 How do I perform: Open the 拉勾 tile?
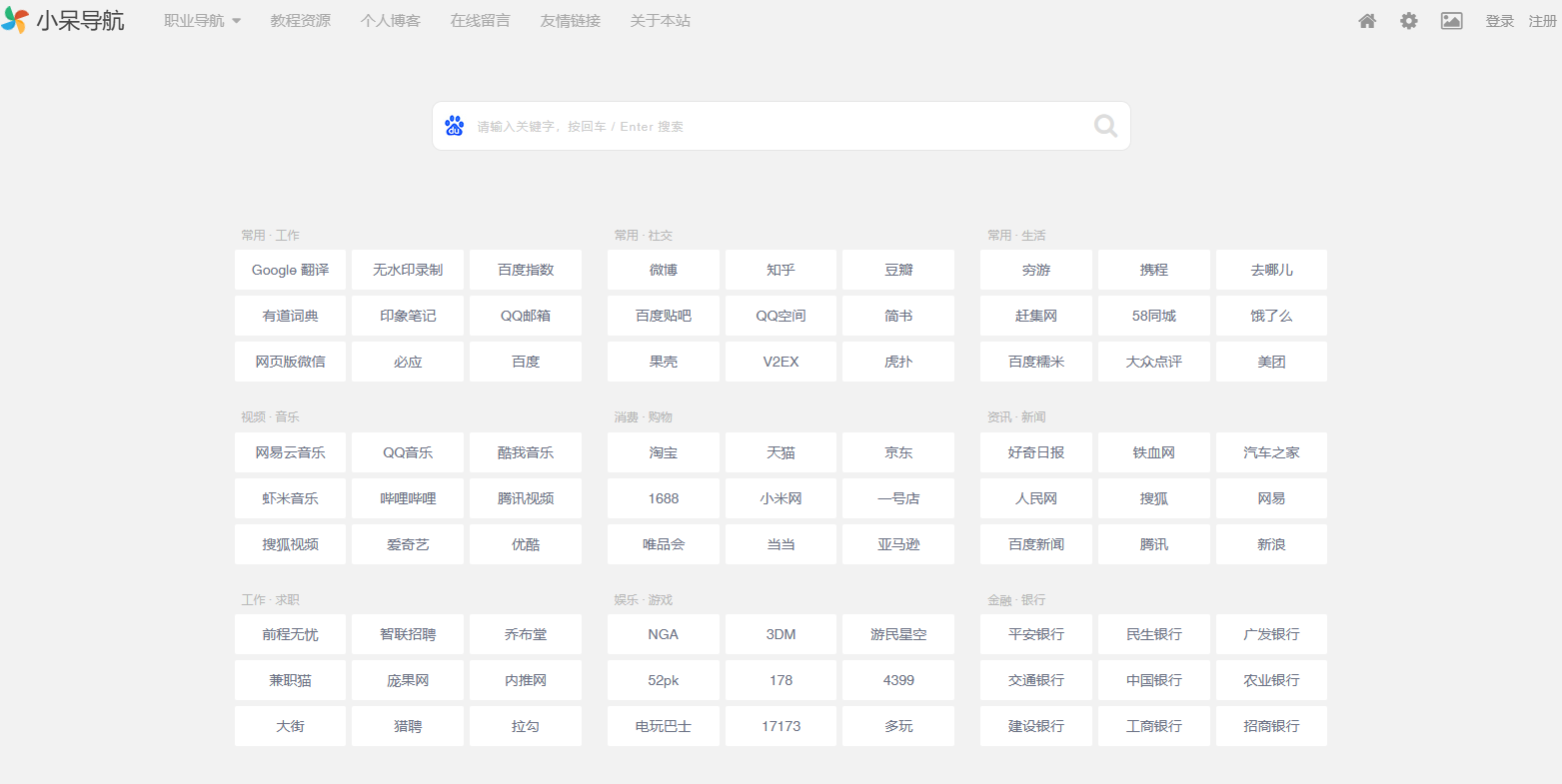point(526,726)
